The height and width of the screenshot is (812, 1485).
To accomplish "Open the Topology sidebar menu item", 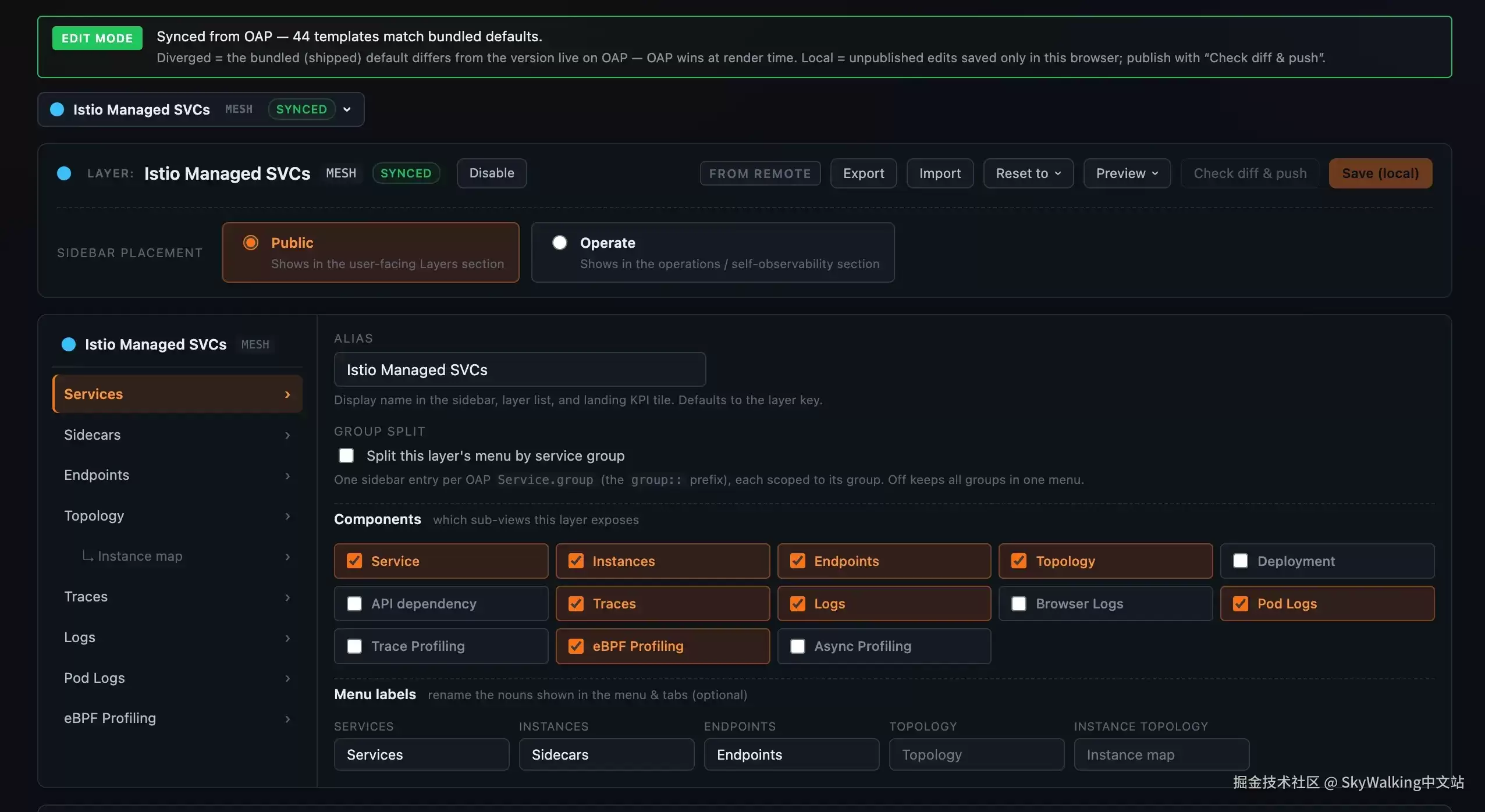I will coord(177,516).
